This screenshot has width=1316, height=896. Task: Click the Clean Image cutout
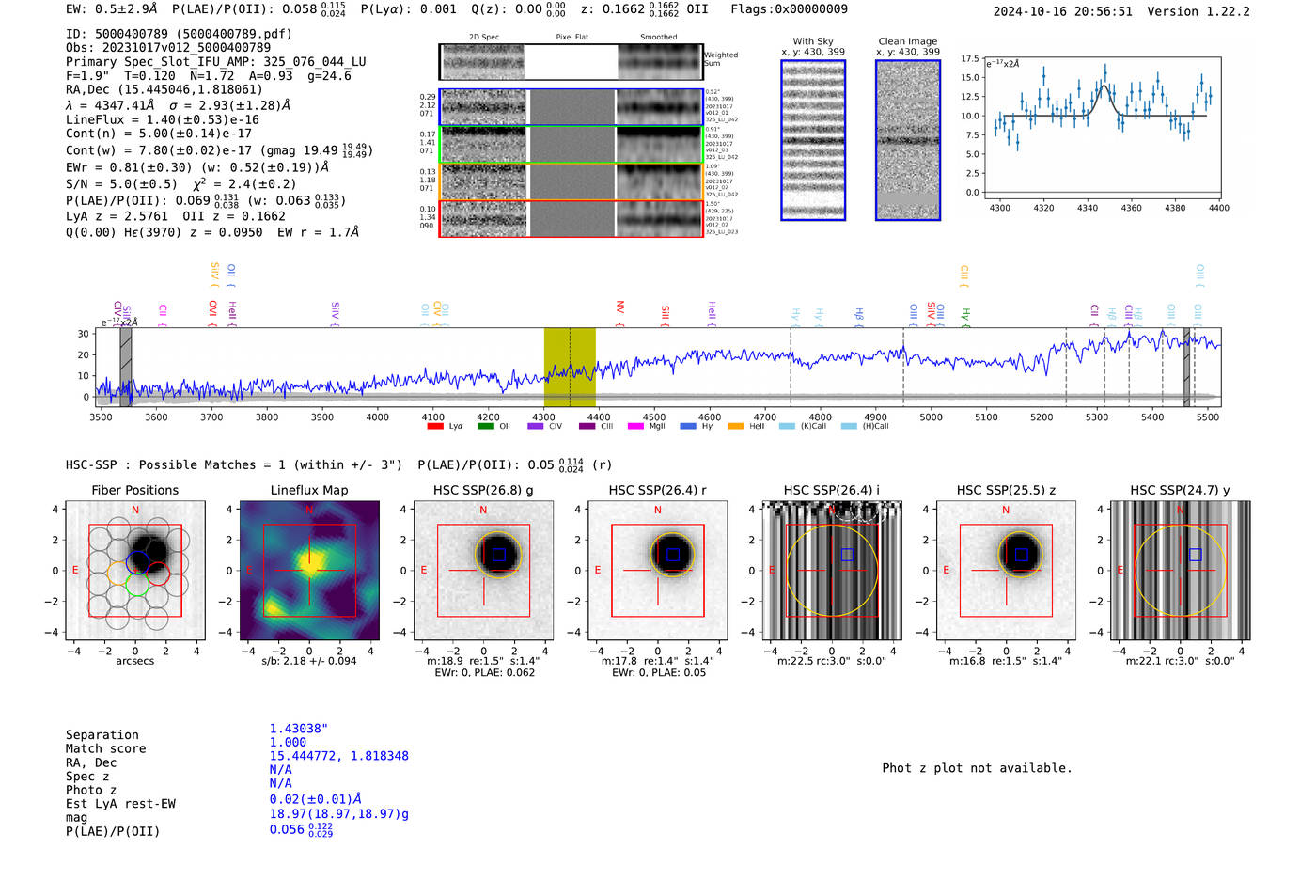[908, 140]
